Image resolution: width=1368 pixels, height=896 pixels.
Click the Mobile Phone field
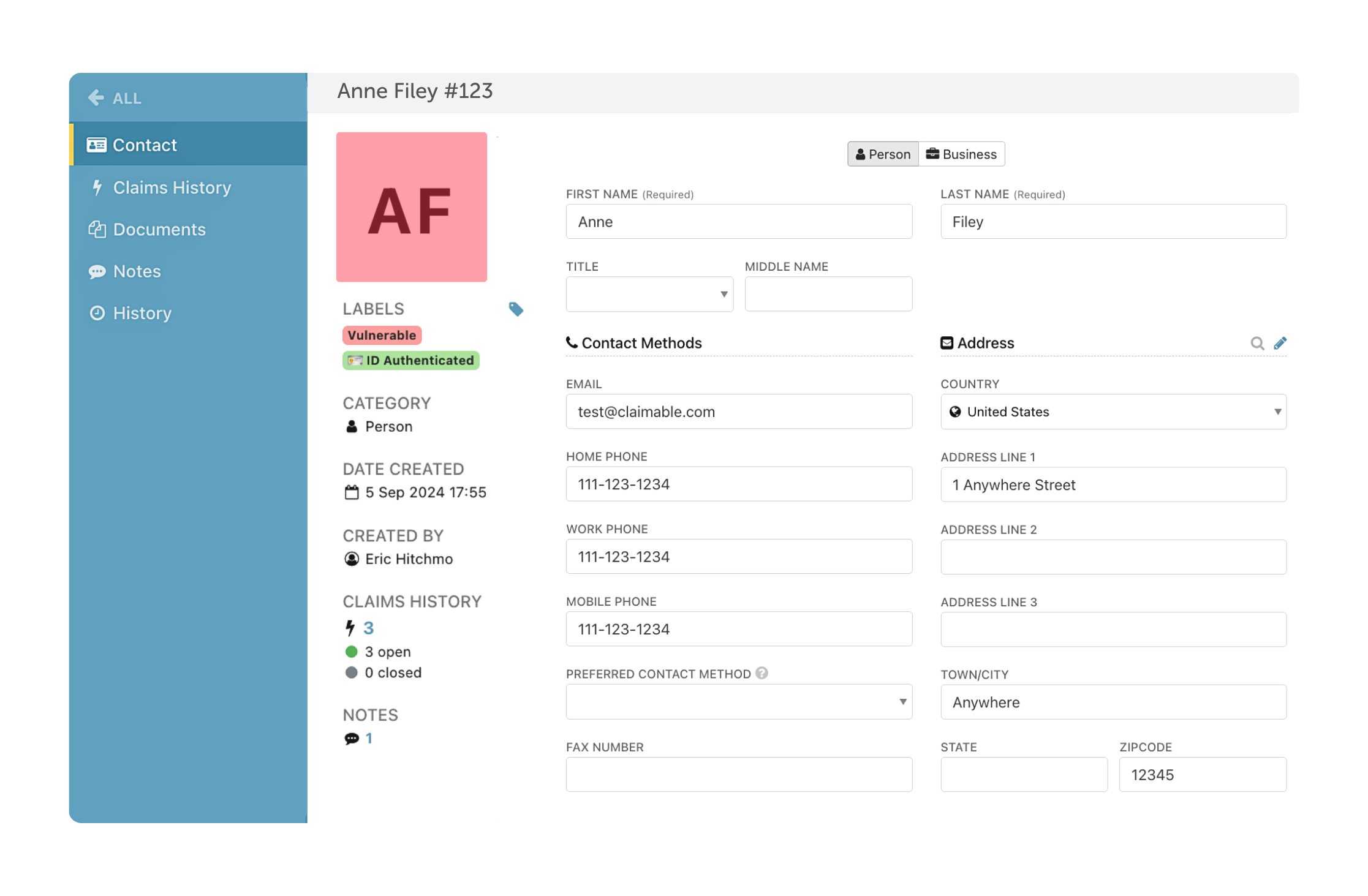tap(739, 629)
